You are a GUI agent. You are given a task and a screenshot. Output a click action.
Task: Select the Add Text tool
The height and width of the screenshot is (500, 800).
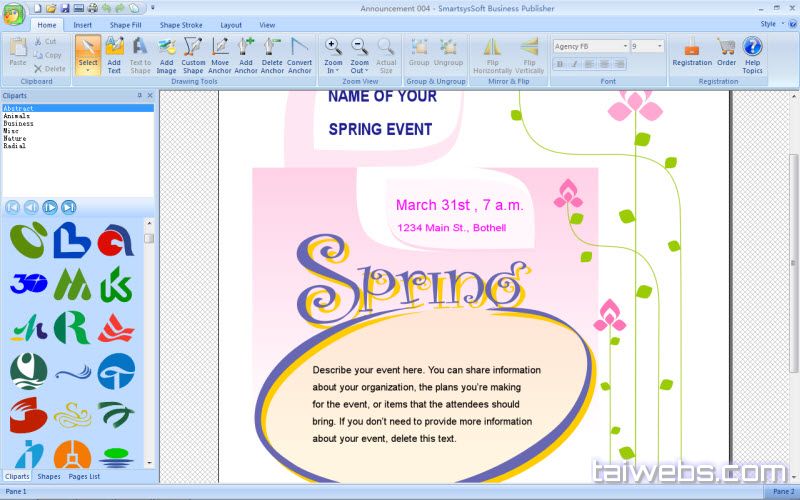114,54
